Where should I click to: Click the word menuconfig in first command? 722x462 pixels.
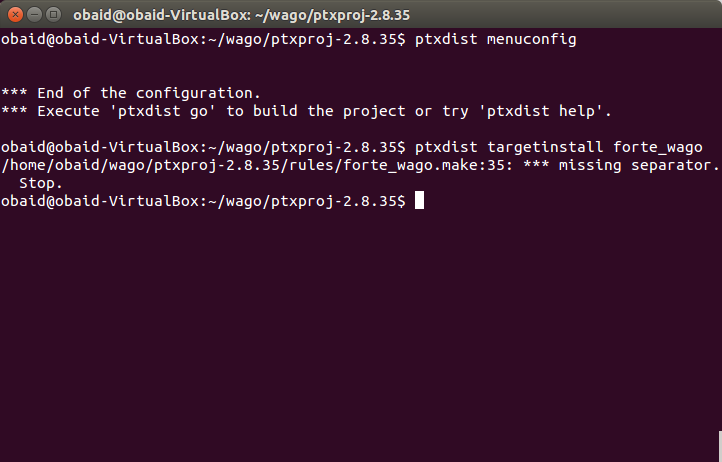tap(531, 39)
